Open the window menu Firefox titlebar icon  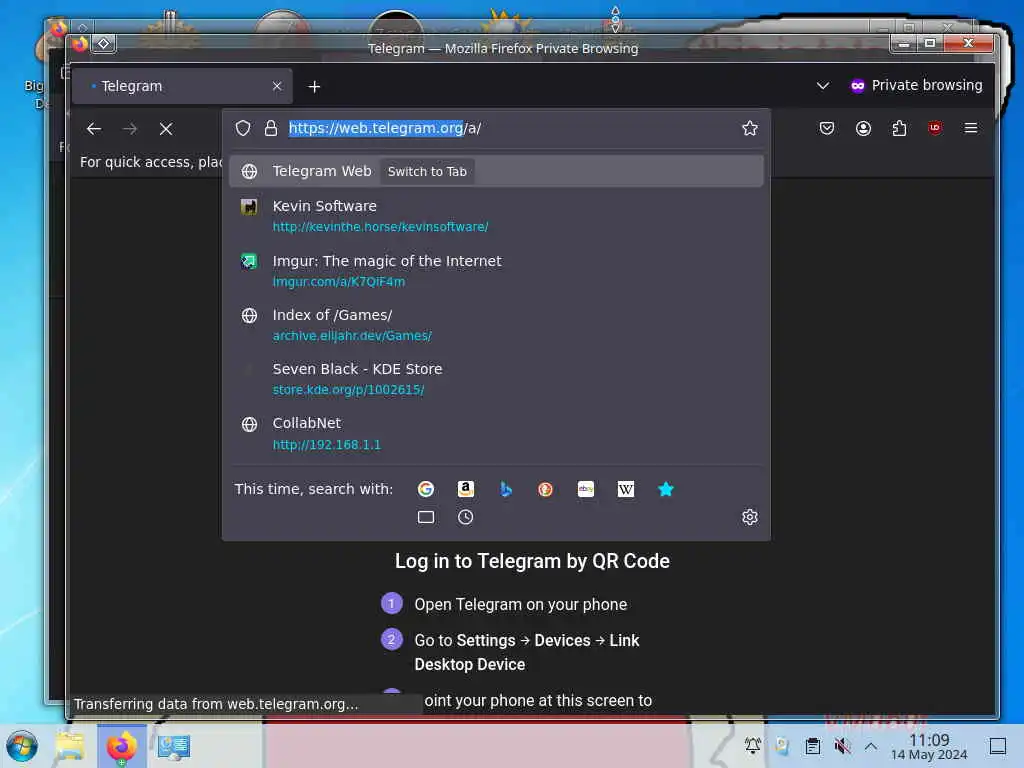coord(80,44)
